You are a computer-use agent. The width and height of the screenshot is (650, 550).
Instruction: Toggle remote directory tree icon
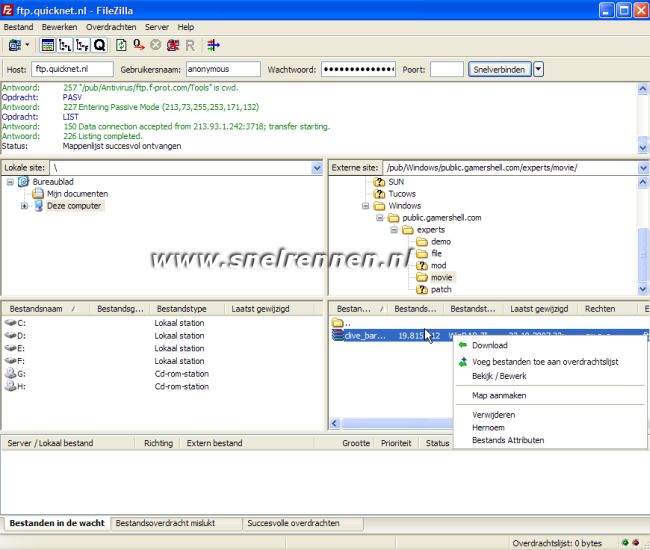(82, 45)
